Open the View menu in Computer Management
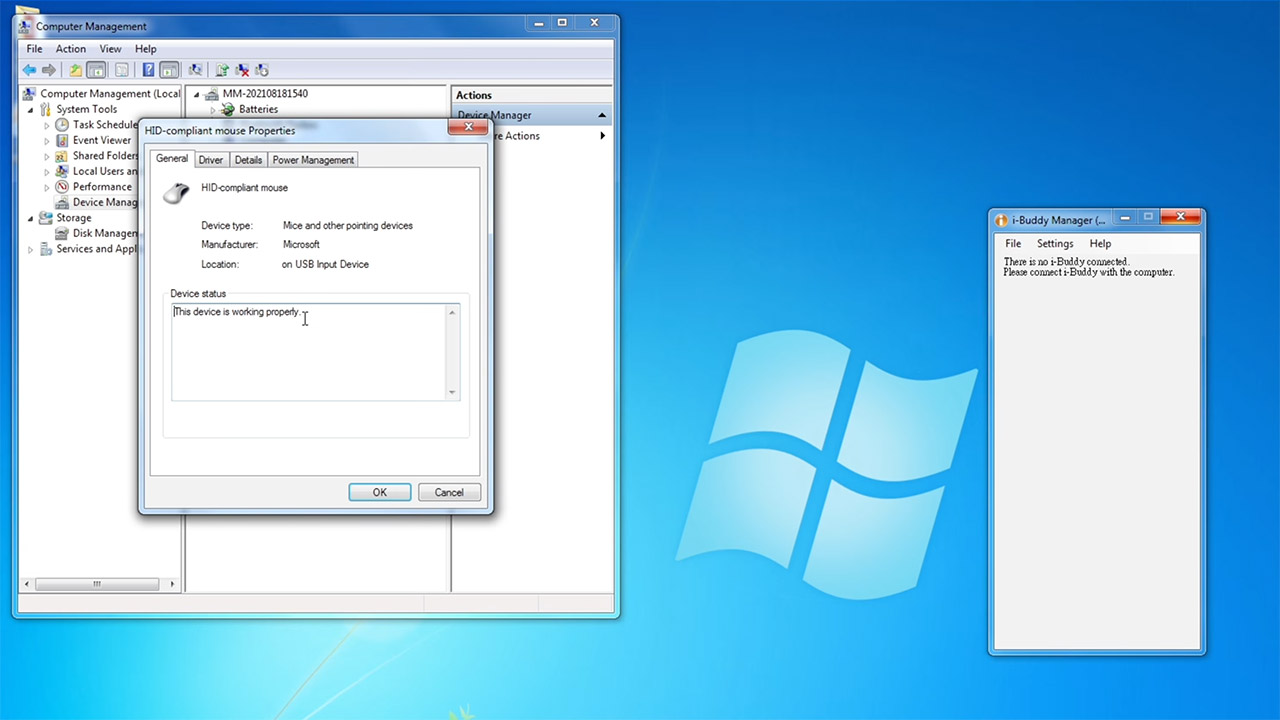 [110, 49]
